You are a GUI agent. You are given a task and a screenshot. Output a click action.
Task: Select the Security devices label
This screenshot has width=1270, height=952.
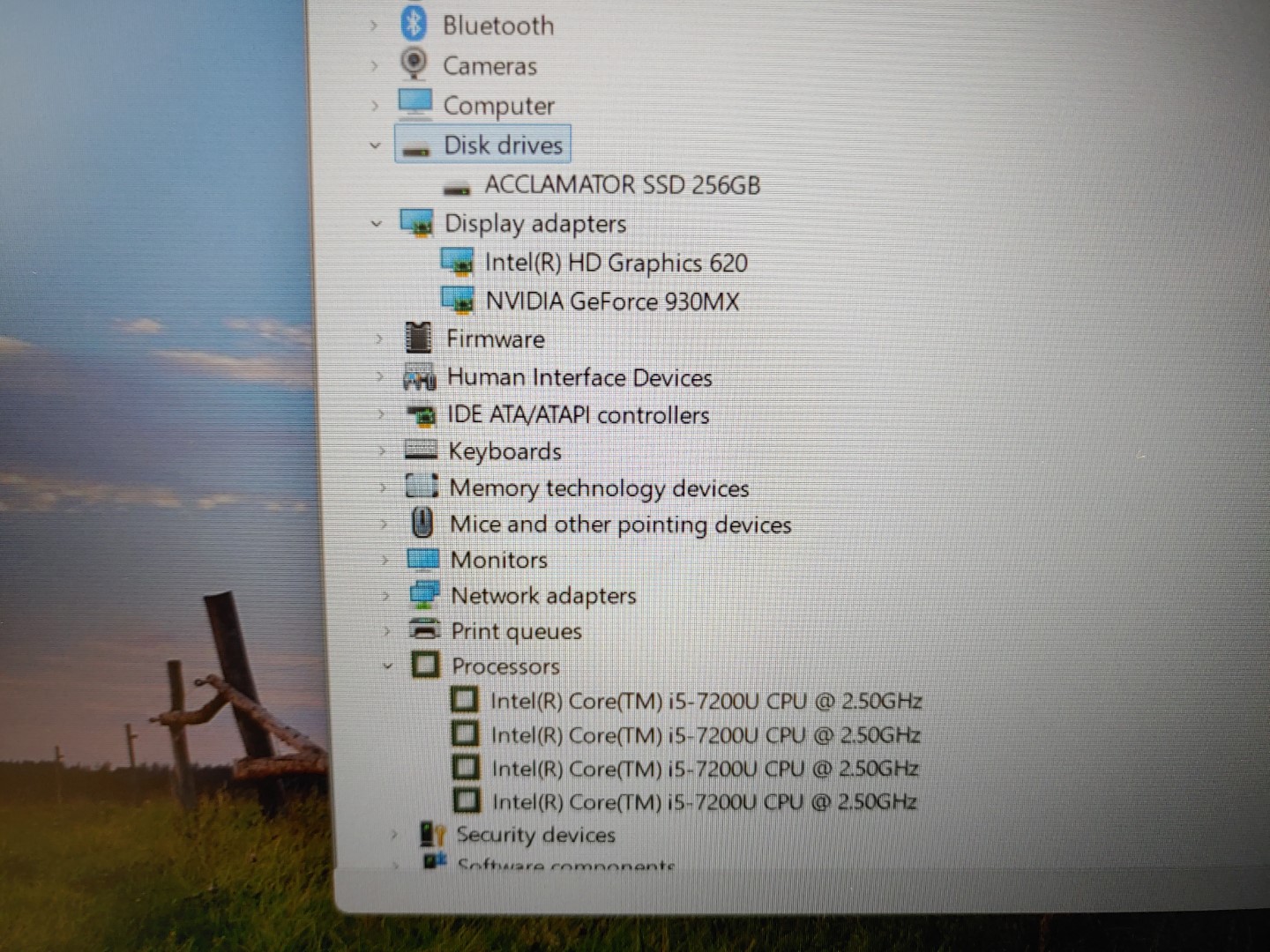(535, 834)
